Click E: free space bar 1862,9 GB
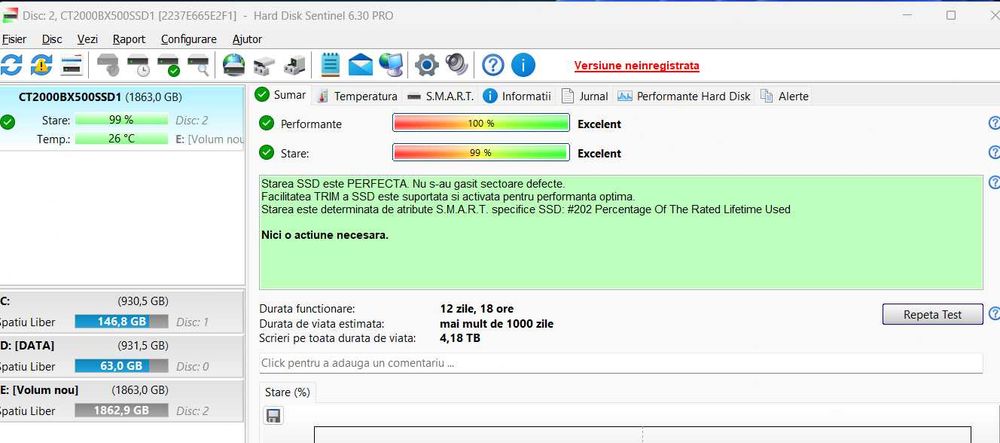The width and height of the screenshot is (1000, 443). 121,410
